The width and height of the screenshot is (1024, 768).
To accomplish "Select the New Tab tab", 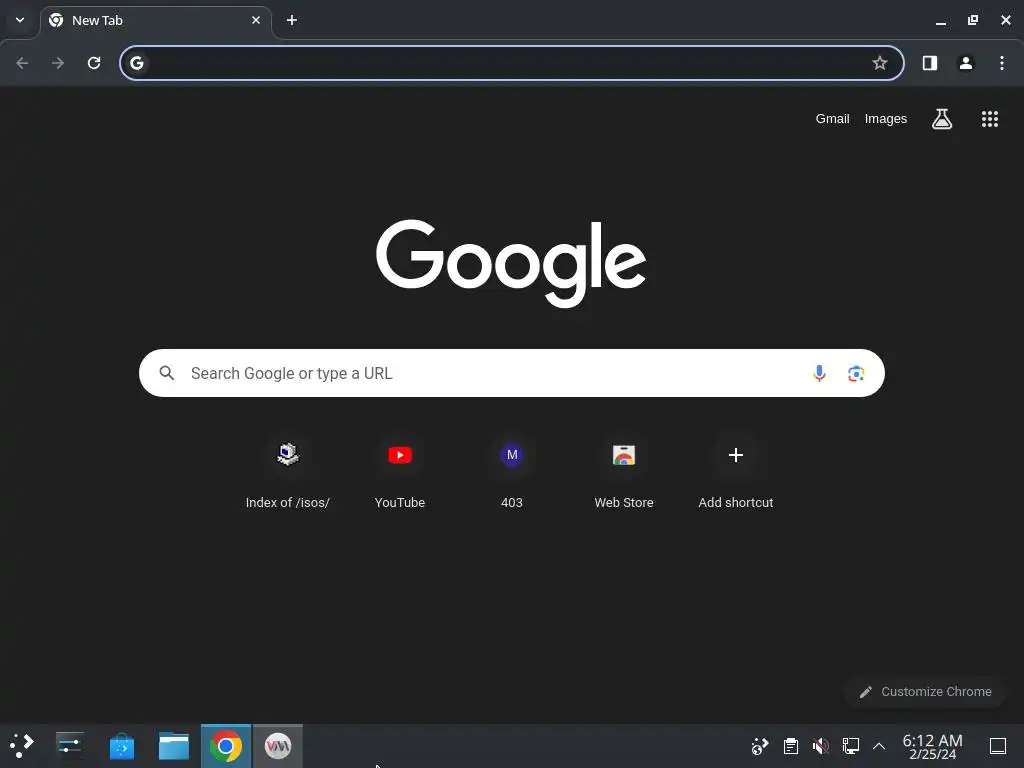I will 155,20.
